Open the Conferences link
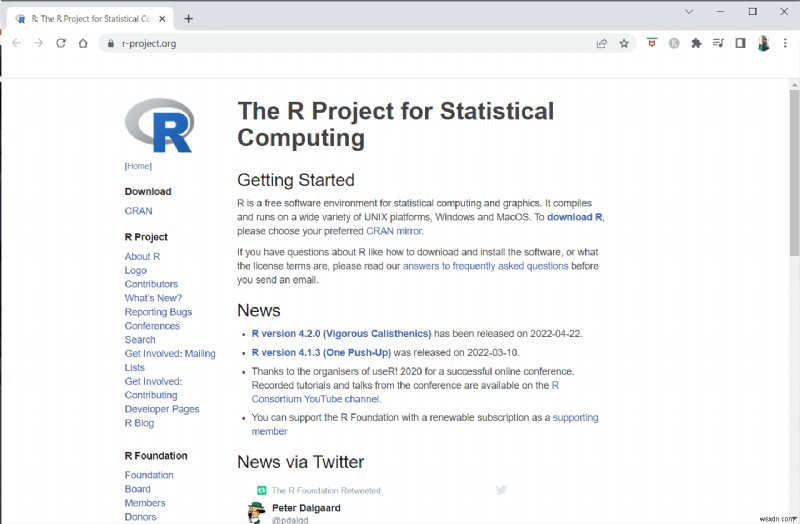This screenshot has width=800, height=524. tap(152, 326)
